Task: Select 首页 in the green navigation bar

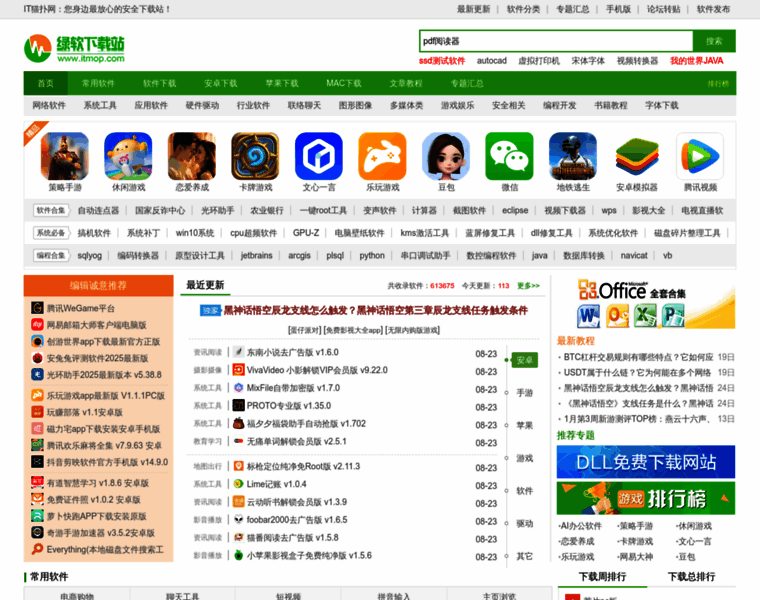Action: tap(46, 83)
